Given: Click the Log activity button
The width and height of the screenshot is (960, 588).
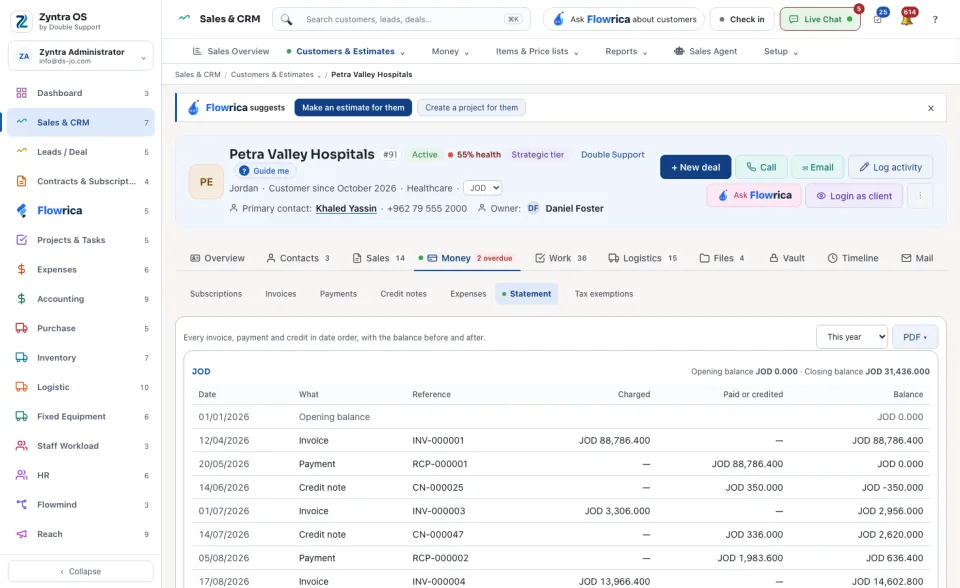Looking at the screenshot, I should [x=891, y=167].
